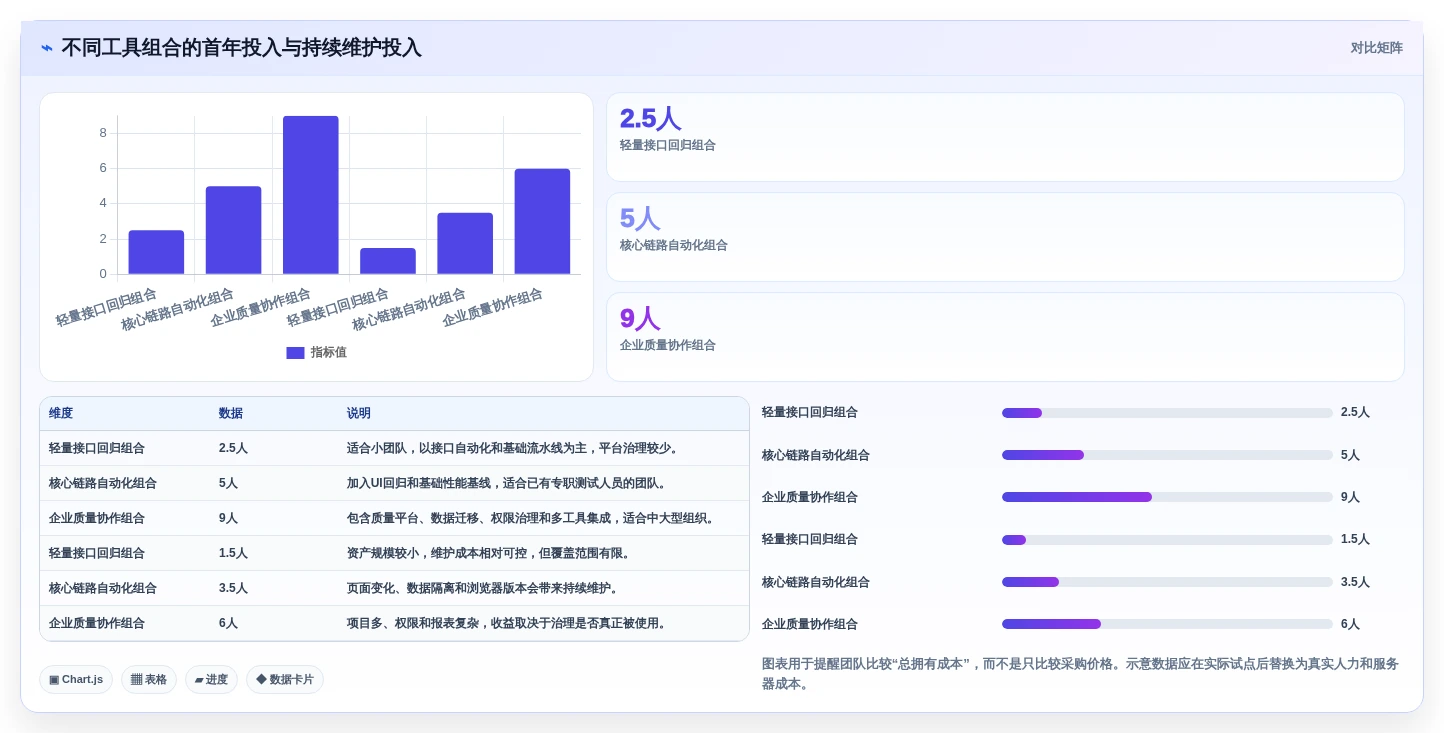This screenshot has height=733, width=1444.
Task: Click the description starting 加入UI回归和基础性能基线
Action: [x=507, y=483]
